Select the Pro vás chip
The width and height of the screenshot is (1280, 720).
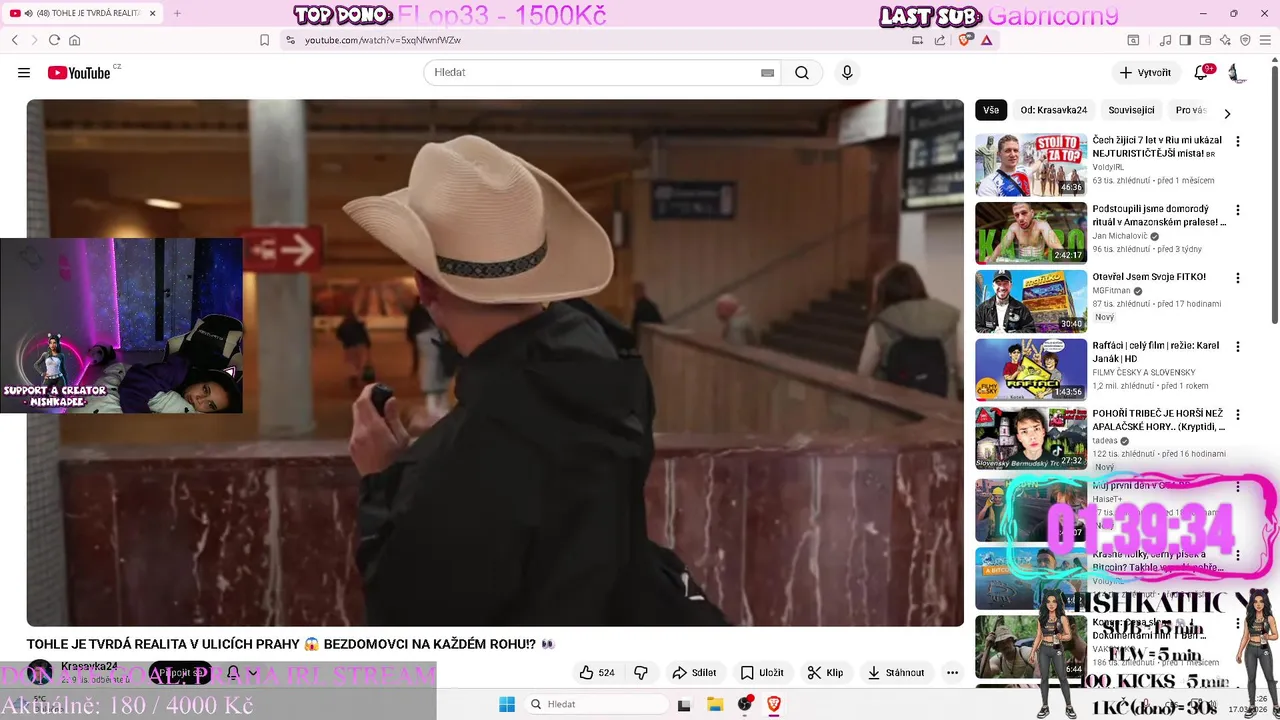[1190, 110]
